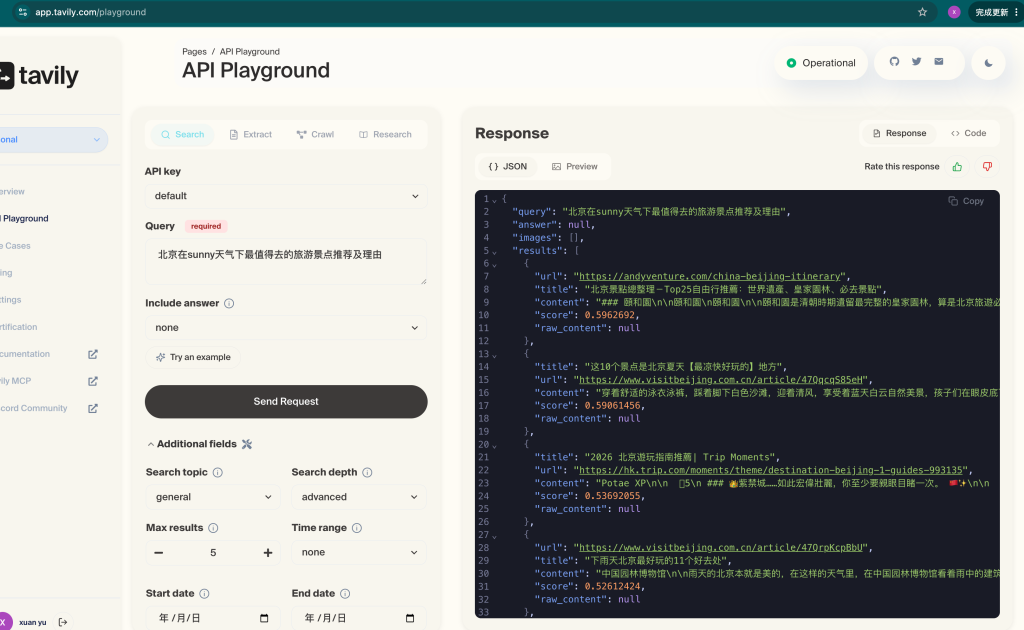Open Use Cases in sidebar
1024x630 pixels.
16,246
